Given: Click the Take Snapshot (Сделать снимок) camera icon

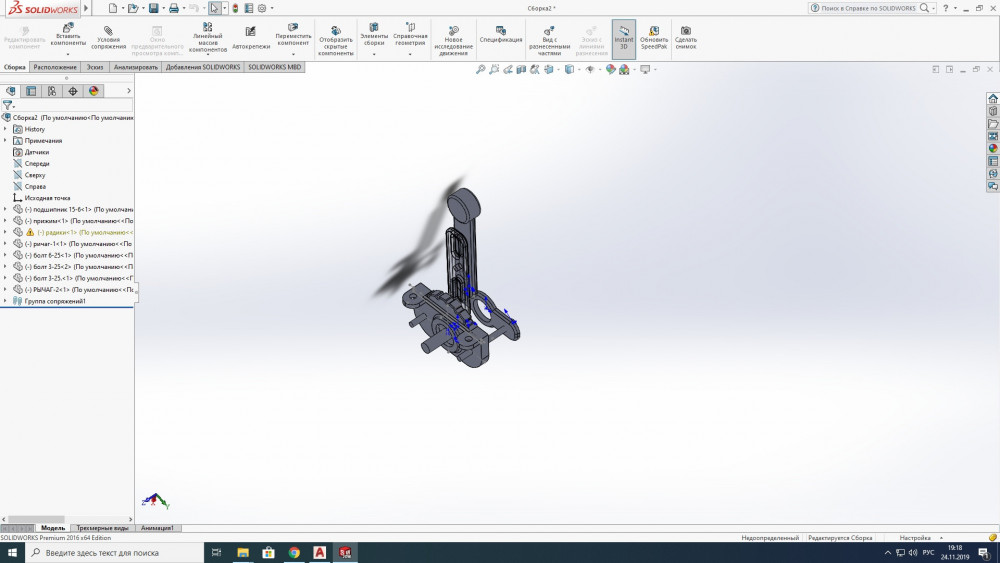Looking at the screenshot, I should [x=685, y=35].
